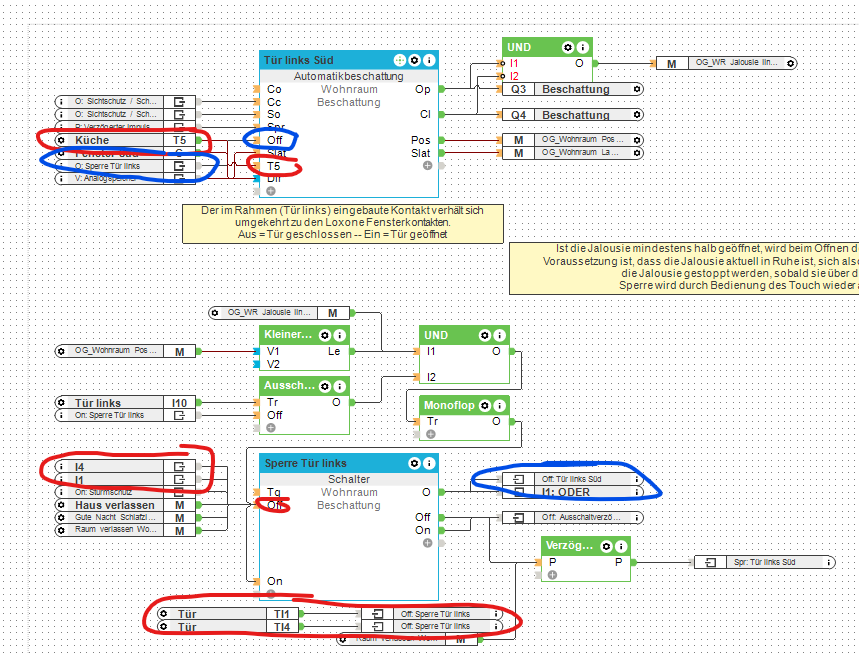Toggle inverted I2 input on top UND block
859x654 pixels.
502,76
